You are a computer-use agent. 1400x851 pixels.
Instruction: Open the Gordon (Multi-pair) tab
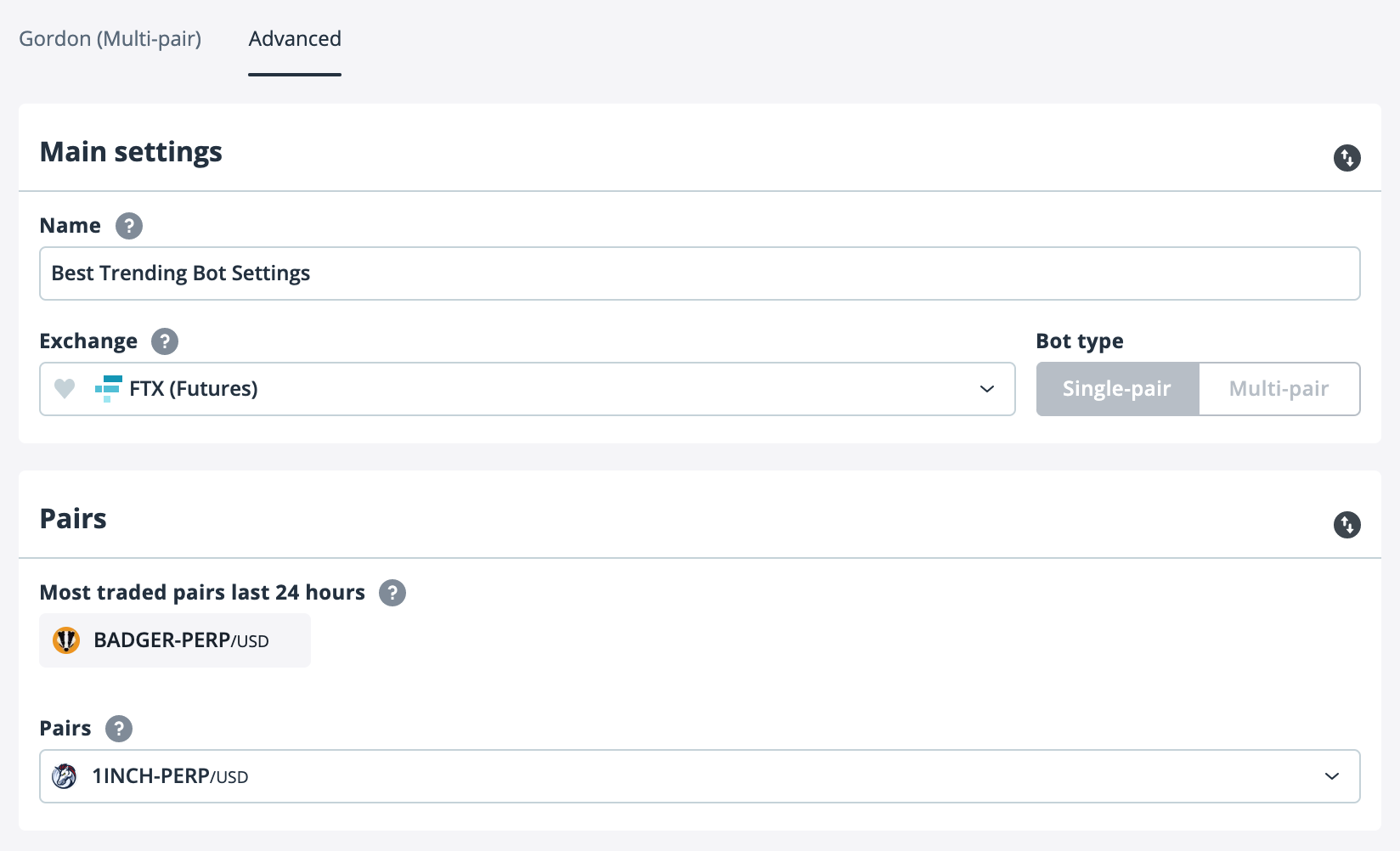[110, 39]
